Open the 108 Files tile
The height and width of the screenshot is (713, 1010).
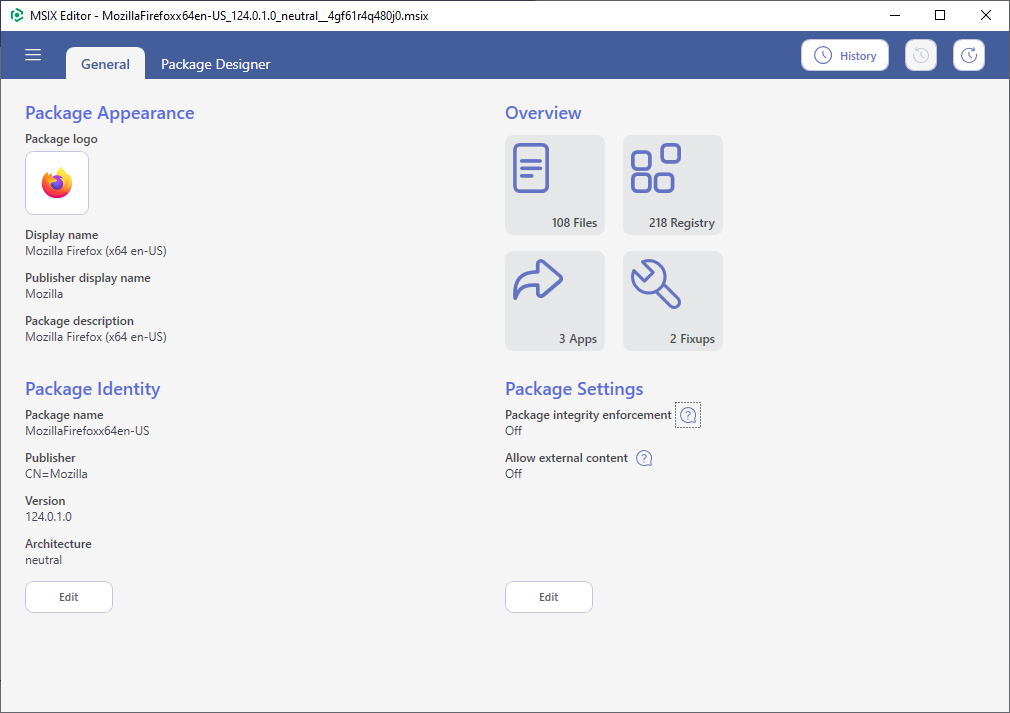coord(555,185)
